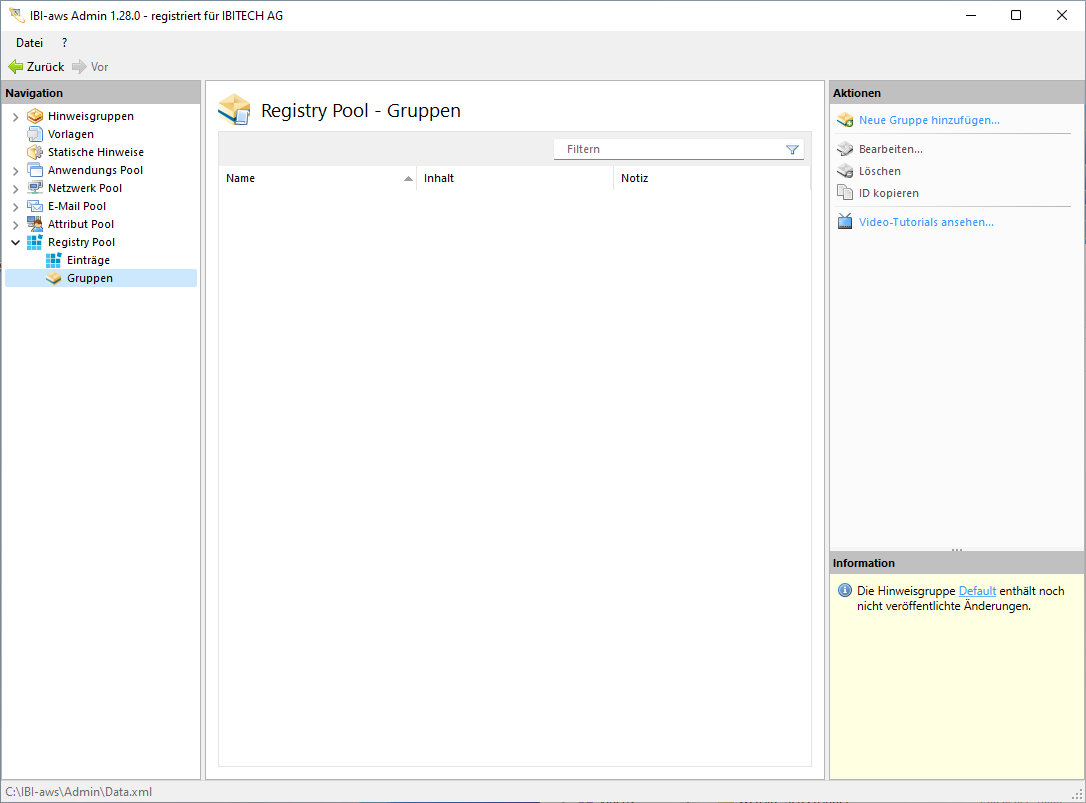The image size is (1086, 803).
Task: Expand the E-Mail Pool node
Action: [x=15, y=207]
